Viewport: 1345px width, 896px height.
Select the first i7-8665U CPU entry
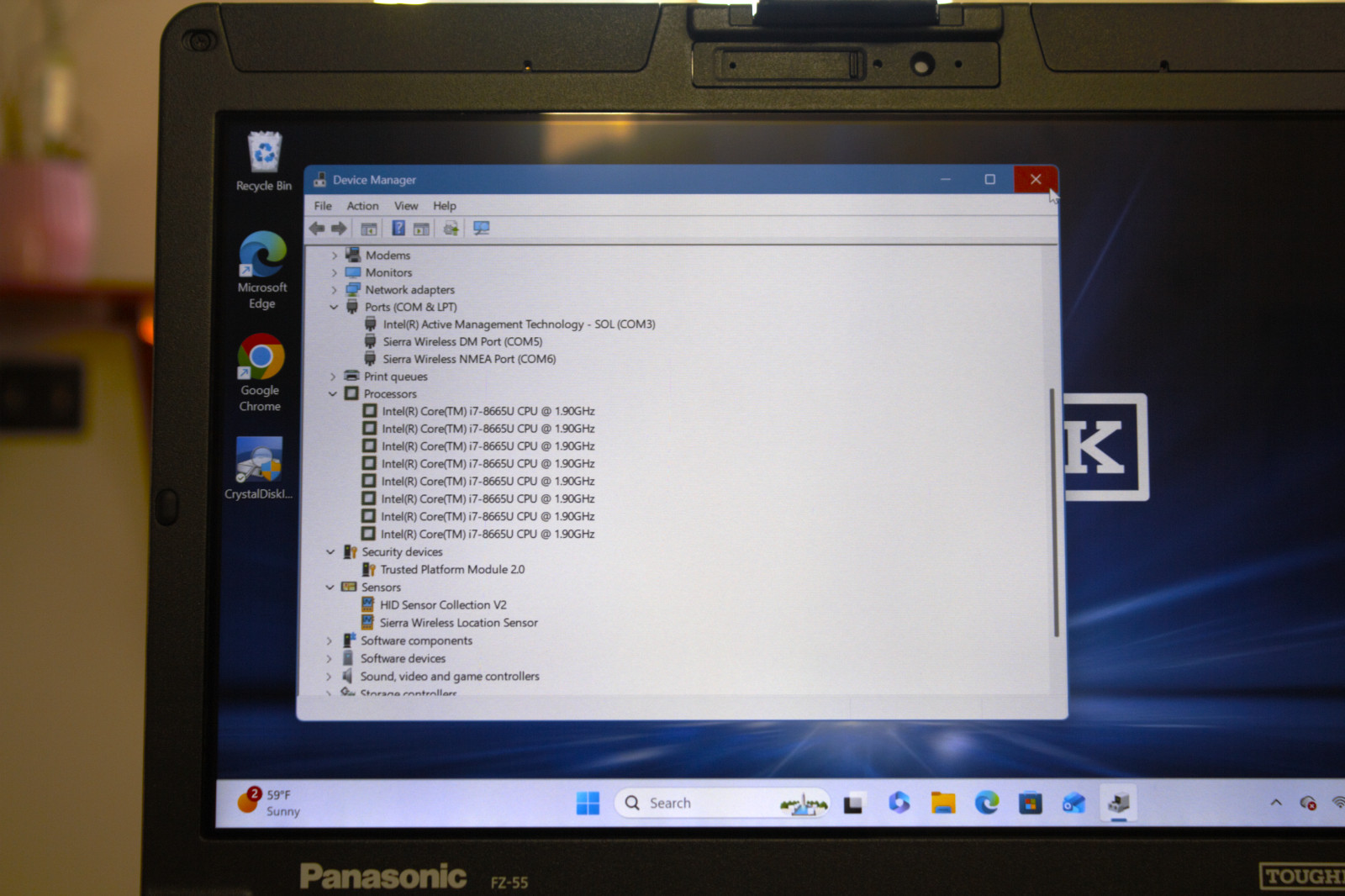[x=488, y=412]
